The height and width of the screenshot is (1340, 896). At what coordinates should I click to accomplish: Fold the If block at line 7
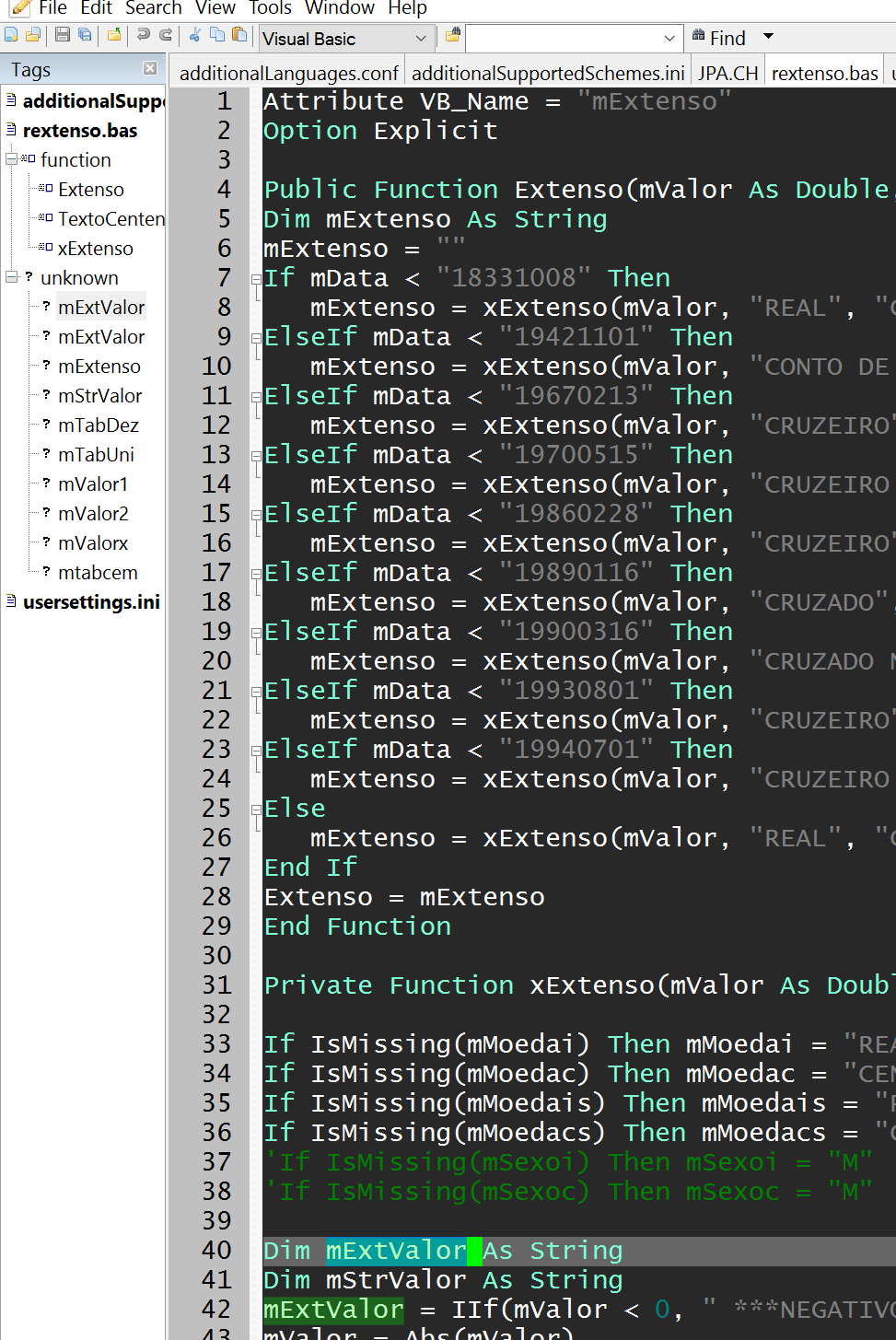click(256, 278)
